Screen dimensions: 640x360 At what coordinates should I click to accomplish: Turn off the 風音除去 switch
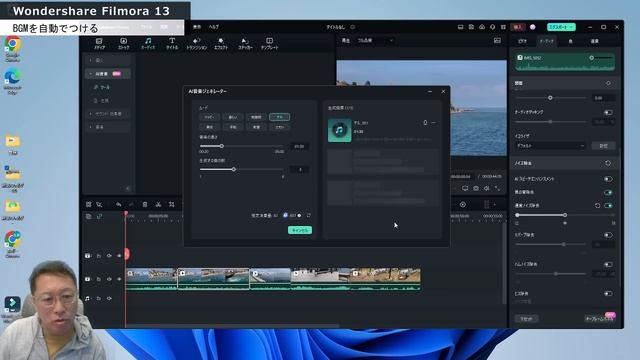click(x=608, y=192)
